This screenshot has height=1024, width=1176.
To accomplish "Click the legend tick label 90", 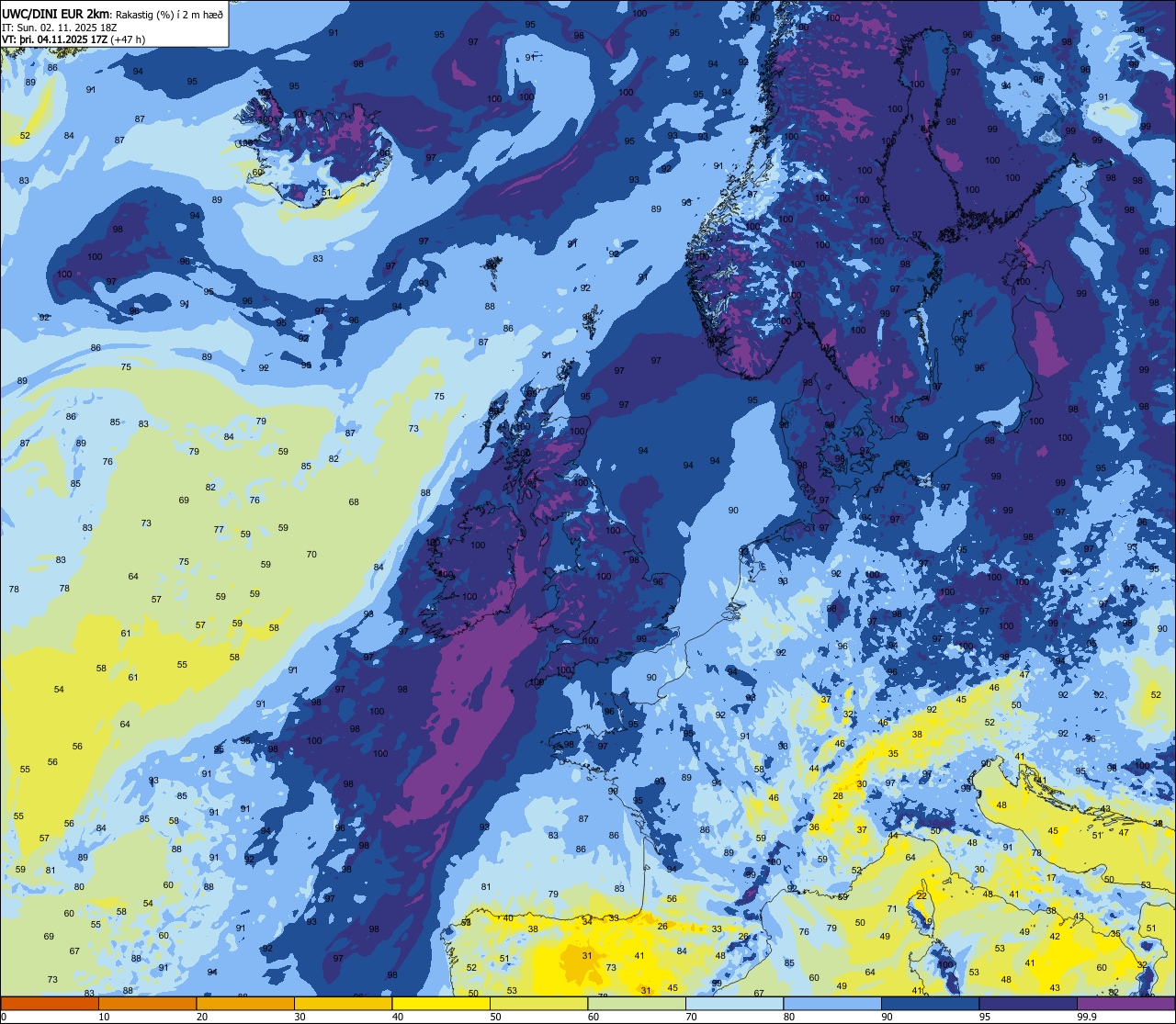I will 887,1017.
